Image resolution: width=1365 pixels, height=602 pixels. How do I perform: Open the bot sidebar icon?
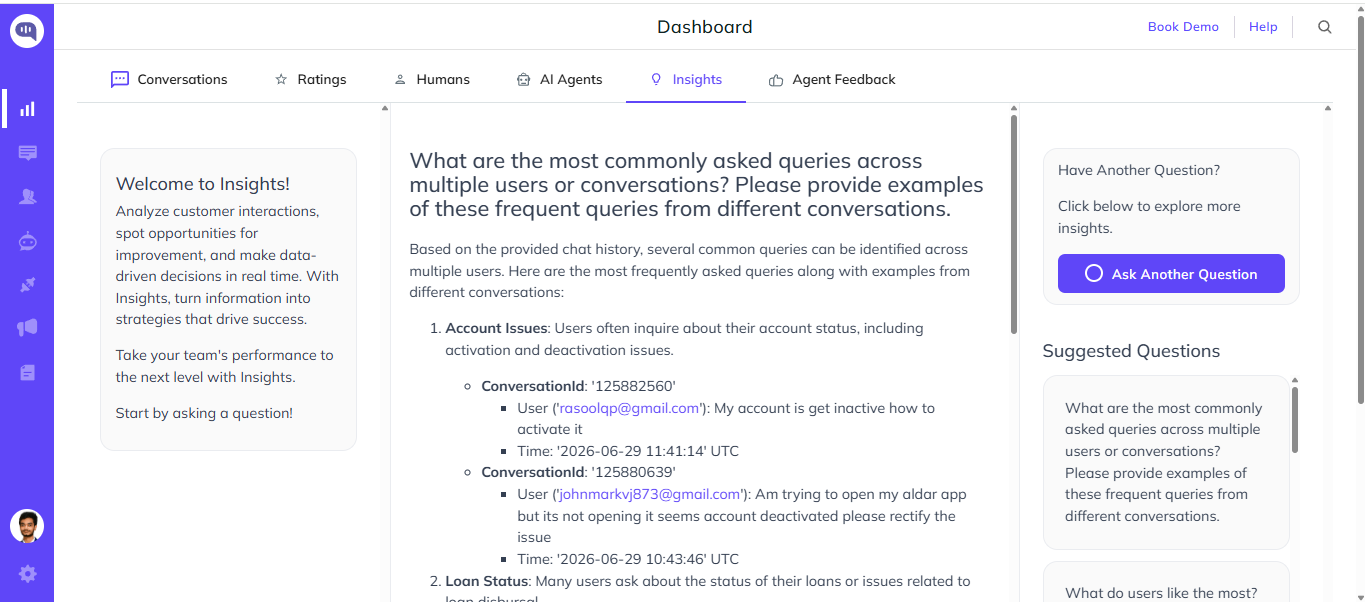pyautogui.click(x=27, y=241)
